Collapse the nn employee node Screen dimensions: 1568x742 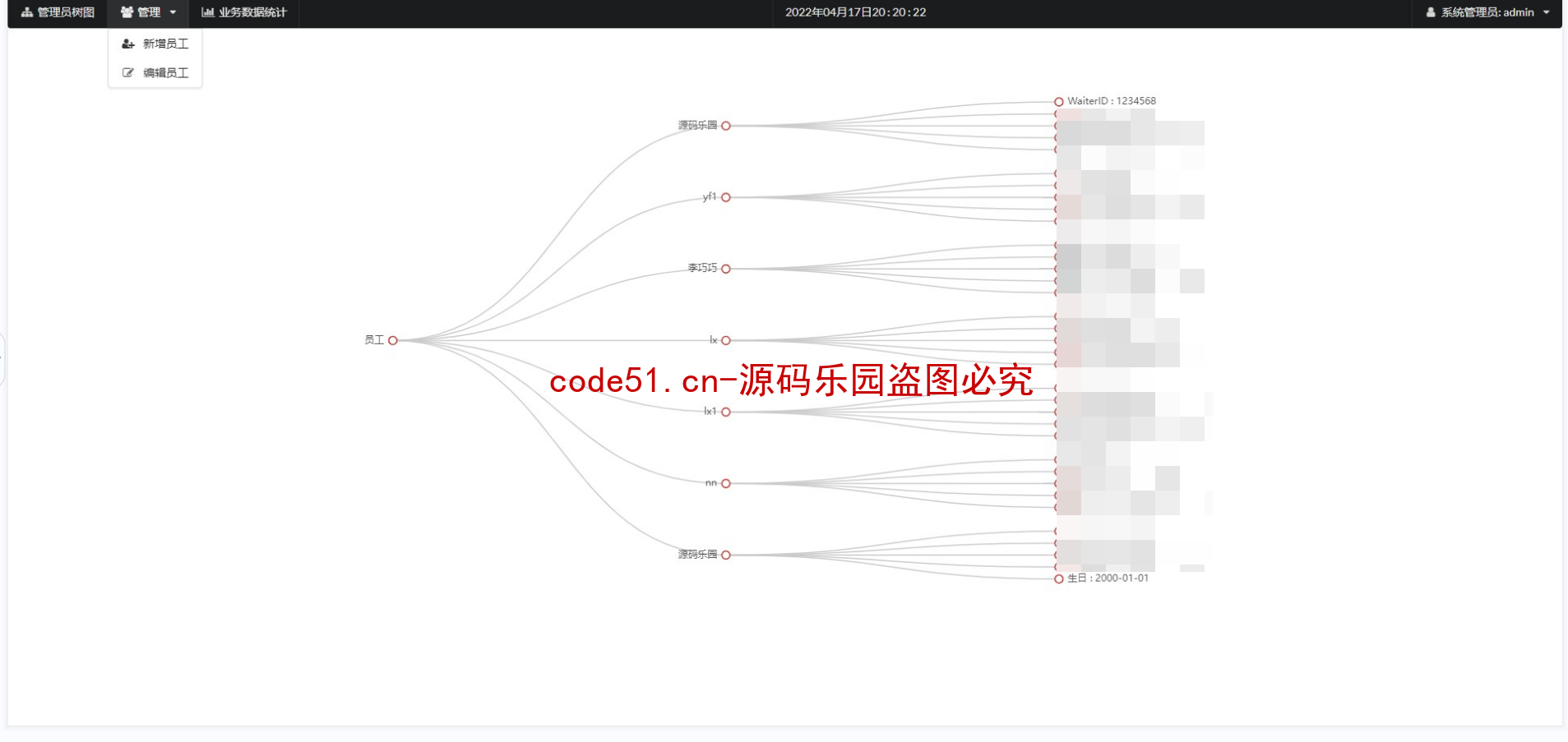(726, 483)
